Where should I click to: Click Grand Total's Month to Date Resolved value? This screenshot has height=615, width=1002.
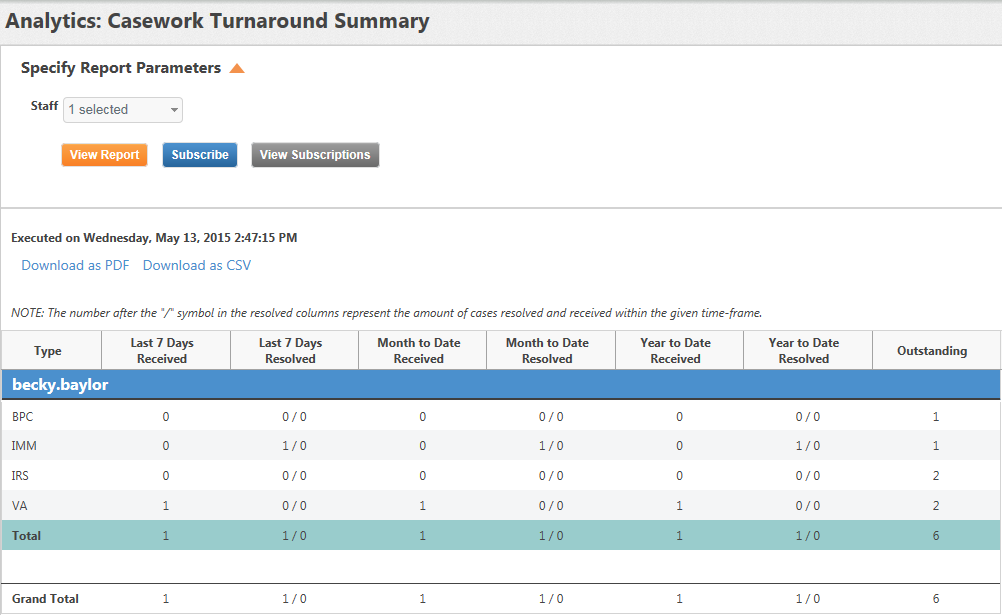coord(551,599)
